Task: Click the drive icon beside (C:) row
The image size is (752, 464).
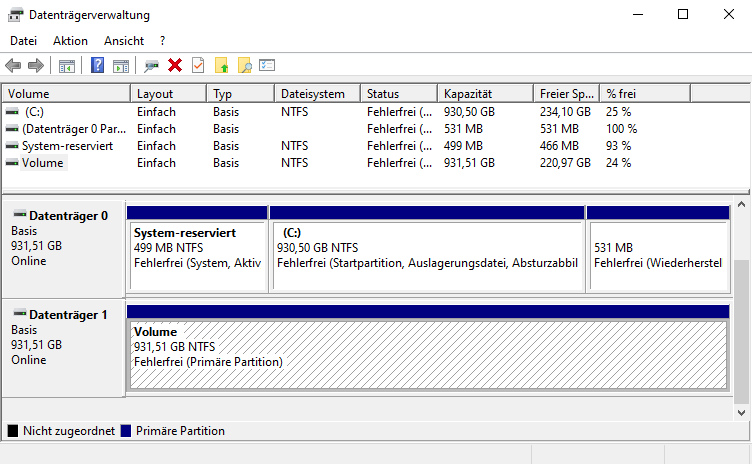Action: point(12,112)
